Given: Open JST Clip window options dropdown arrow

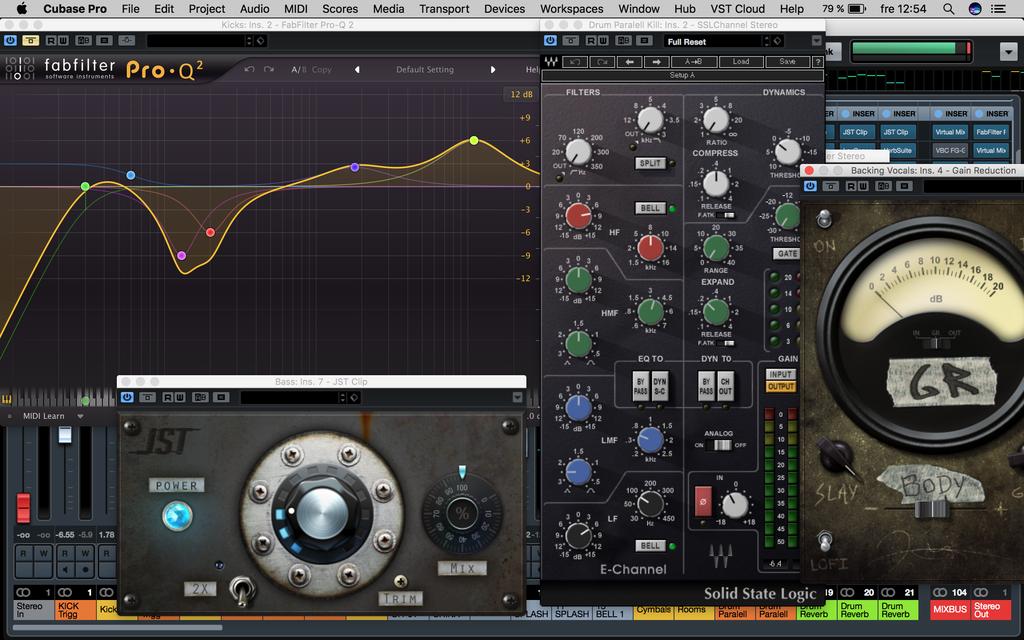Looking at the screenshot, I should click(x=517, y=397).
